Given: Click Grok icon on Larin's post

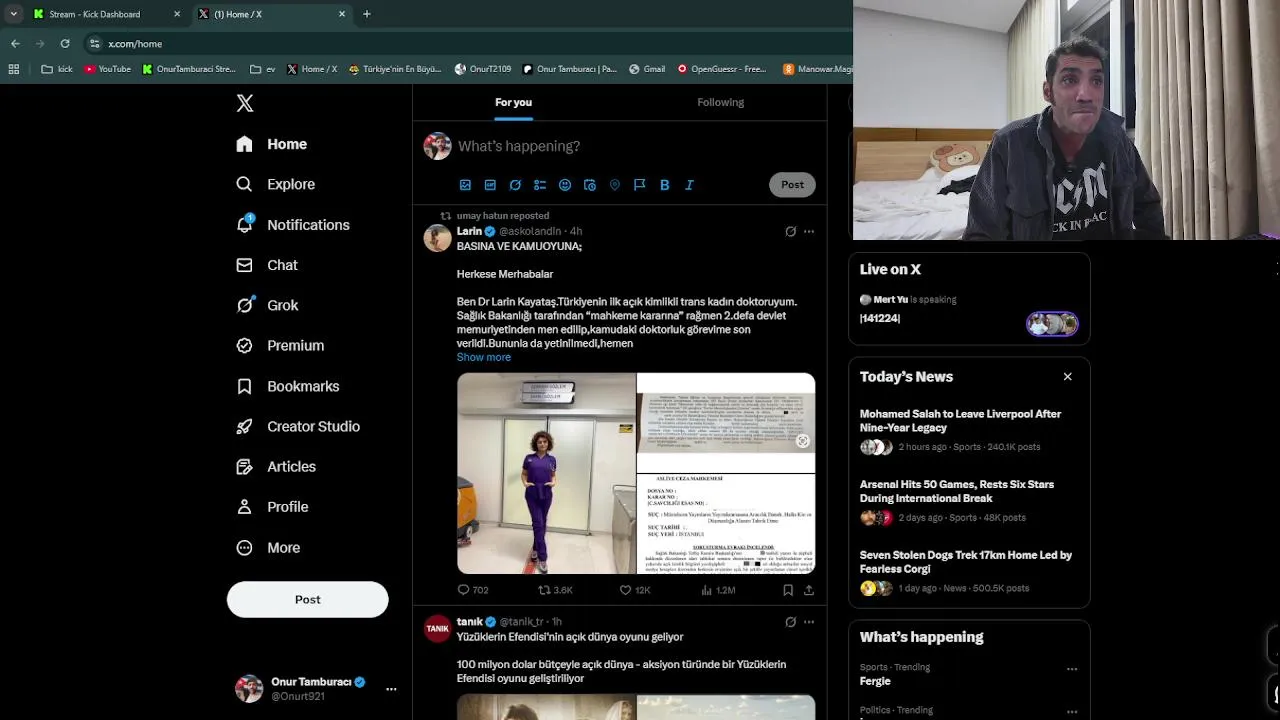Looking at the screenshot, I should (x=790, y=231).
